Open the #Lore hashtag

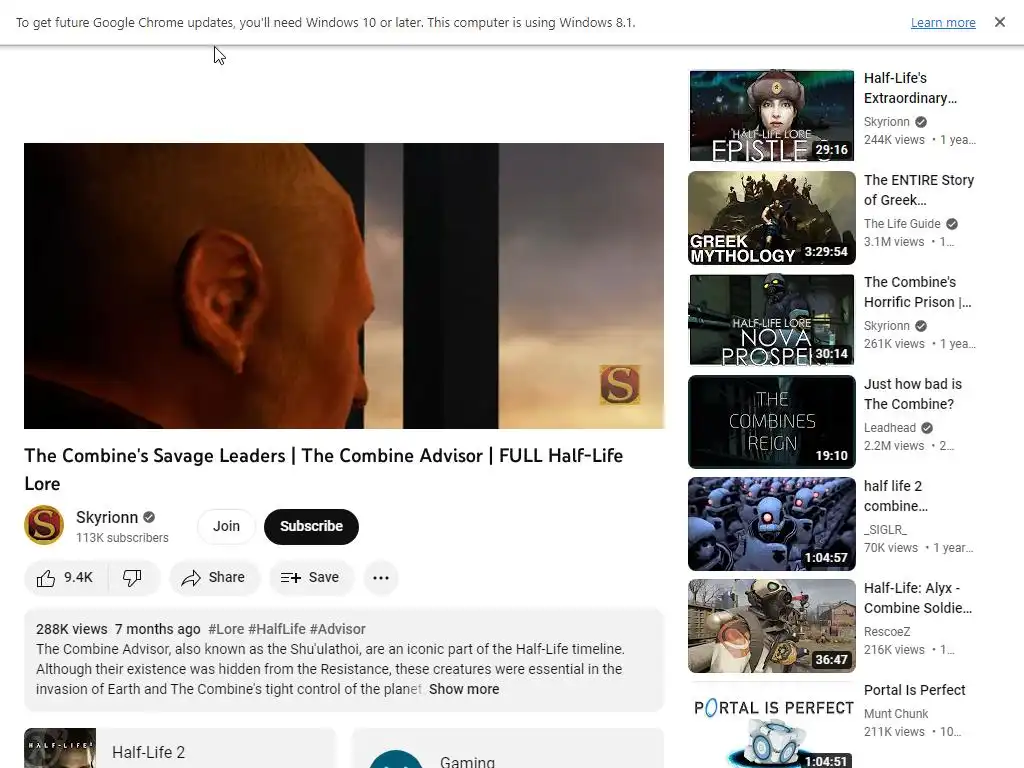click(x=226, y=629)
